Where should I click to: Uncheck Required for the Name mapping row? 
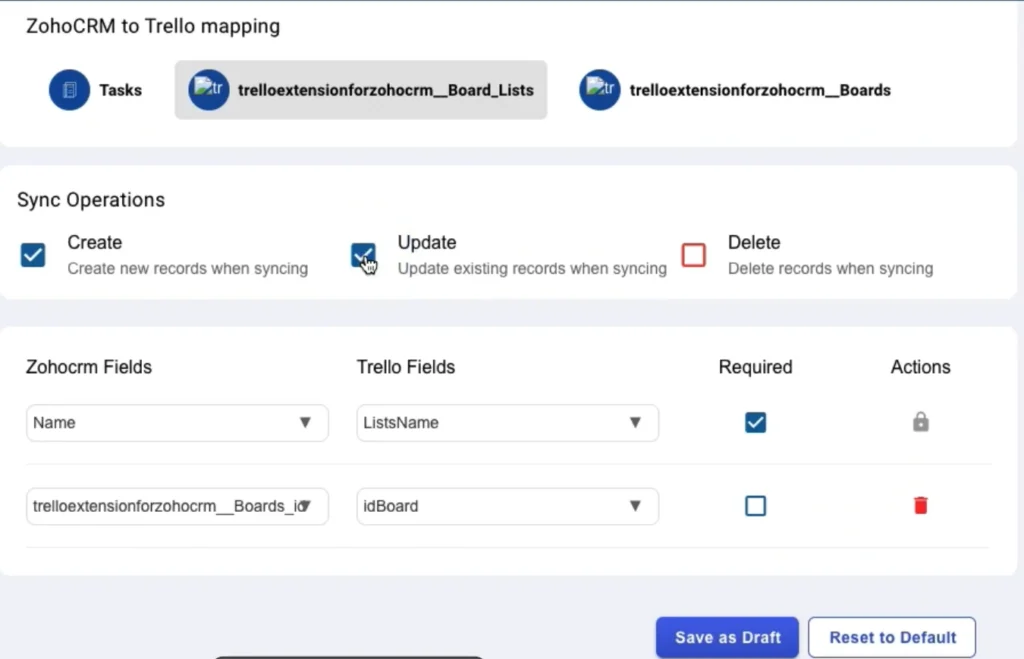(755, 422)
